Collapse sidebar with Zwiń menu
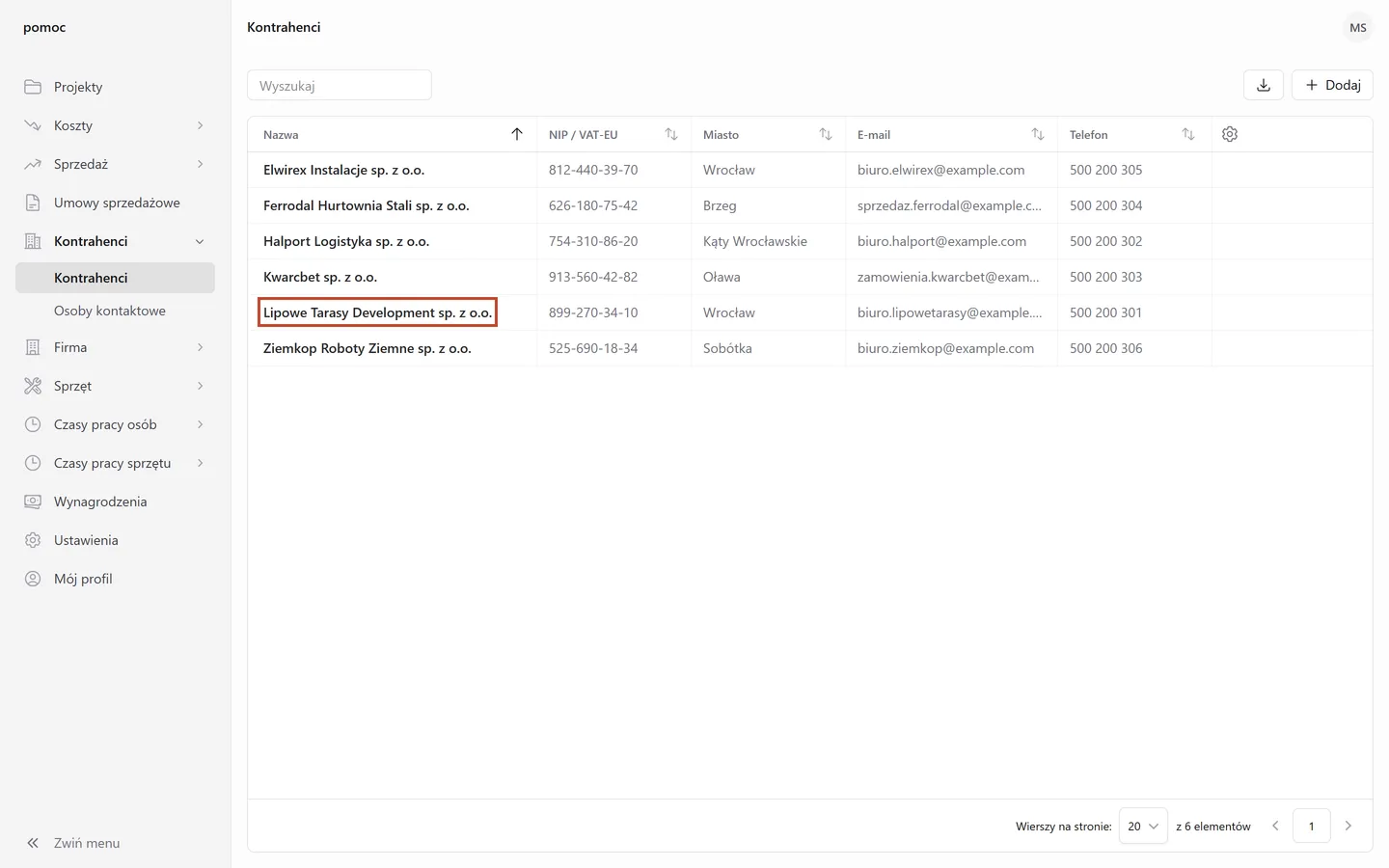Screen dimensions: 1389x868 pos(72,843)
